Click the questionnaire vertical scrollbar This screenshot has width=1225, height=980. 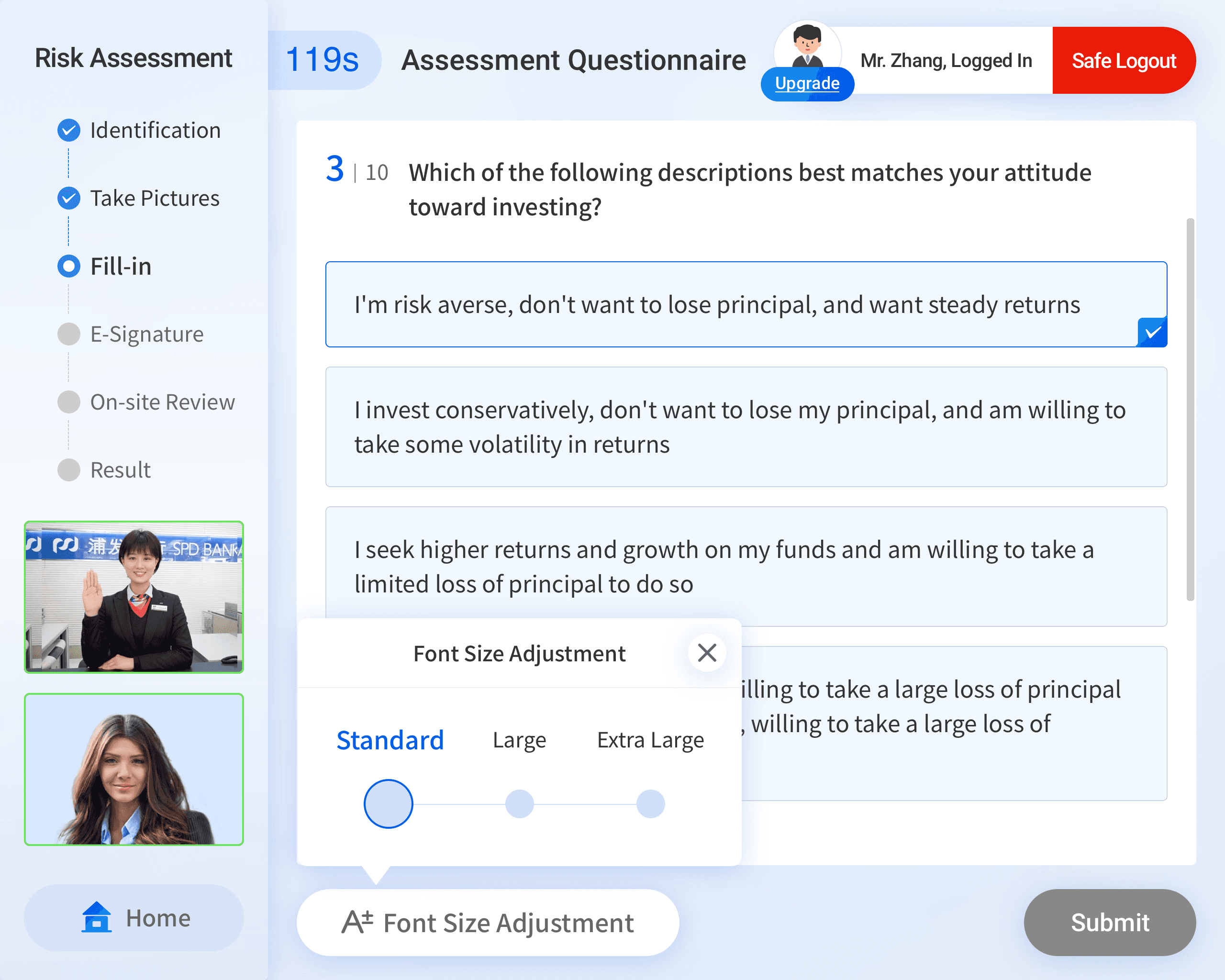(1190, 409)
